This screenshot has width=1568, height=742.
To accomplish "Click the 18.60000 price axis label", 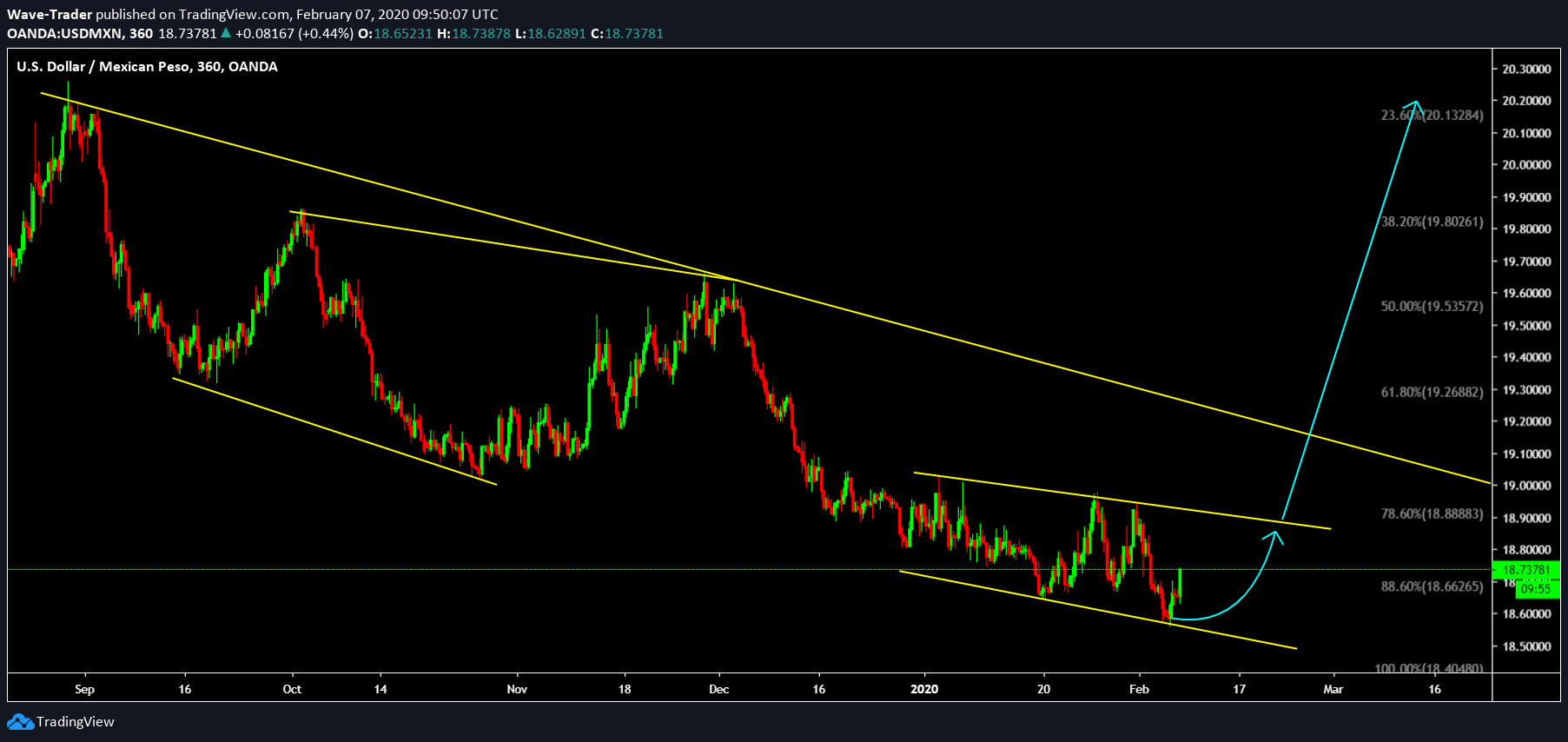I will pyautogui.click(x=1526, y=614).
